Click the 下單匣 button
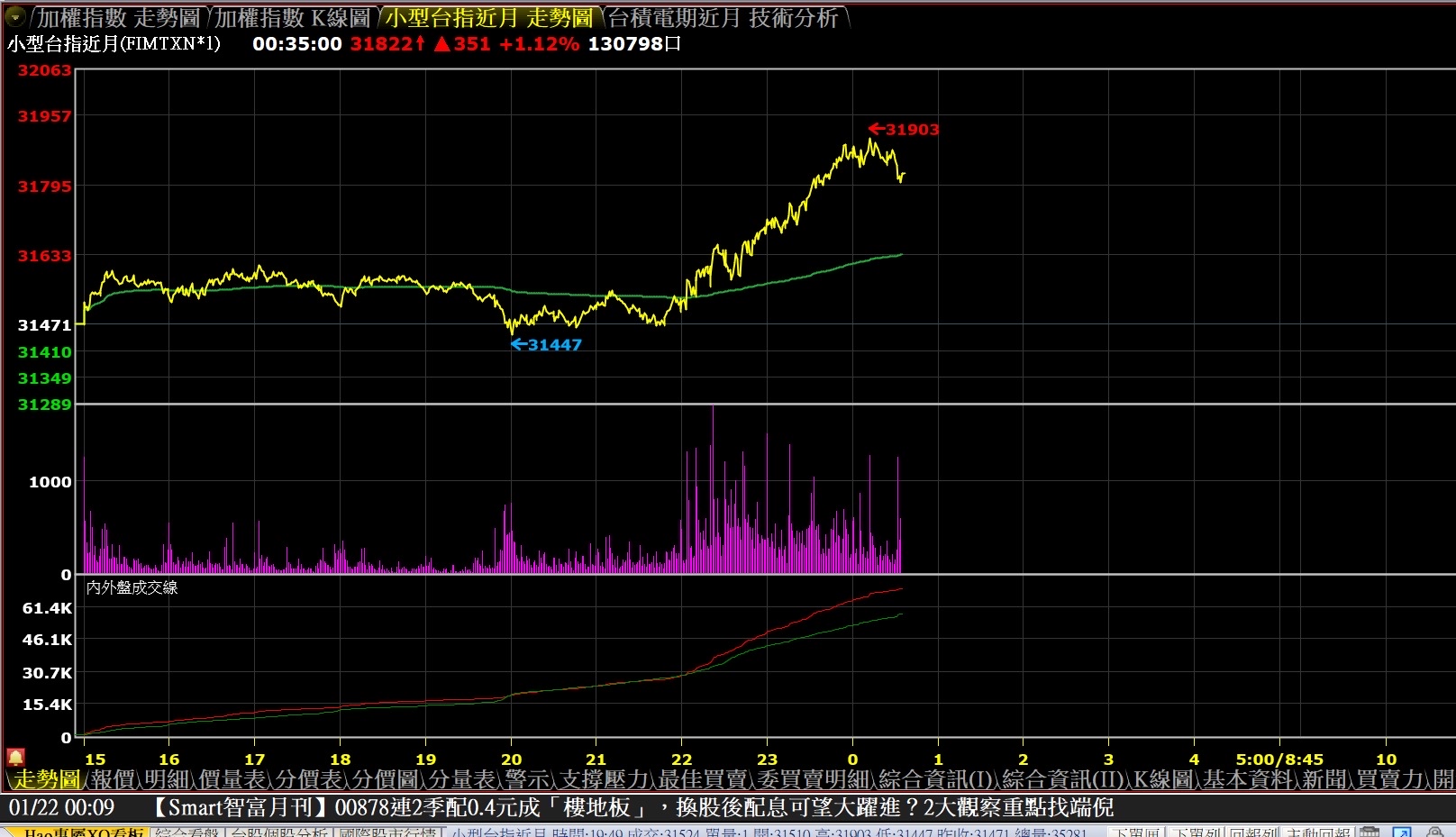Image resolution: width=1456 pixels, height=837 pixels. pos(1136,832)
